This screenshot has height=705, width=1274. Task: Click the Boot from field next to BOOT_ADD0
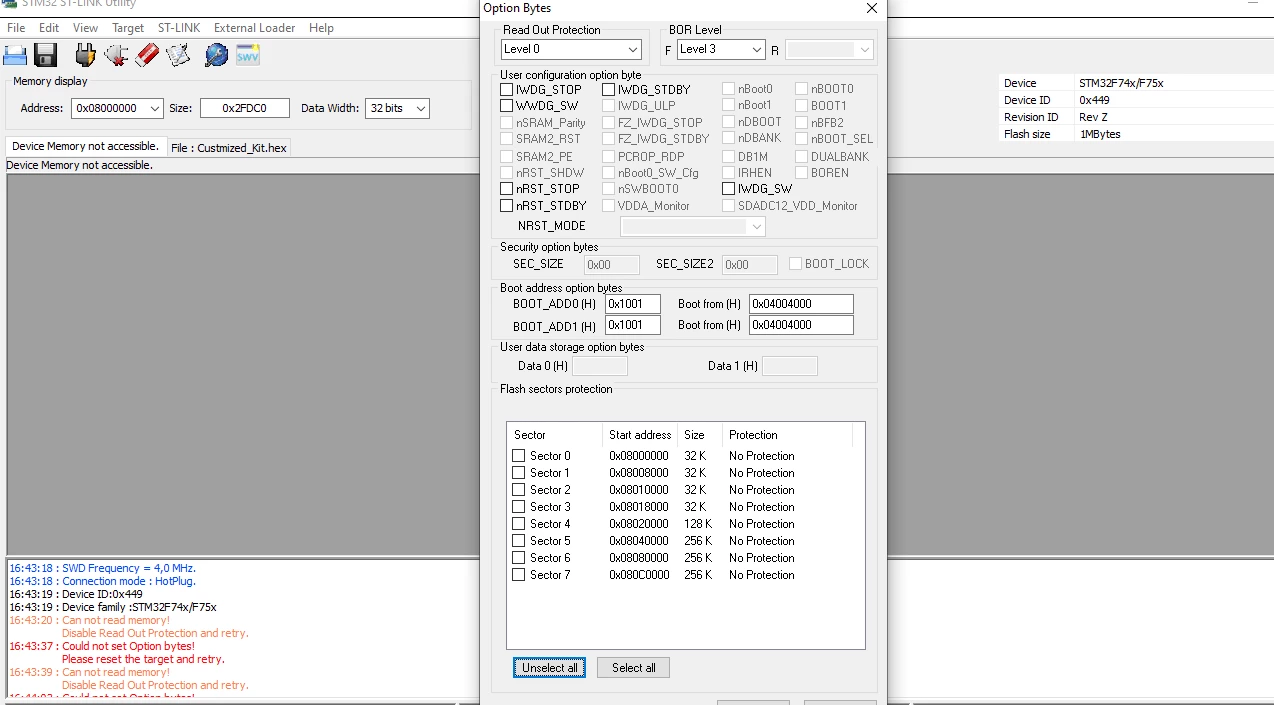click(x=801, y=304)
